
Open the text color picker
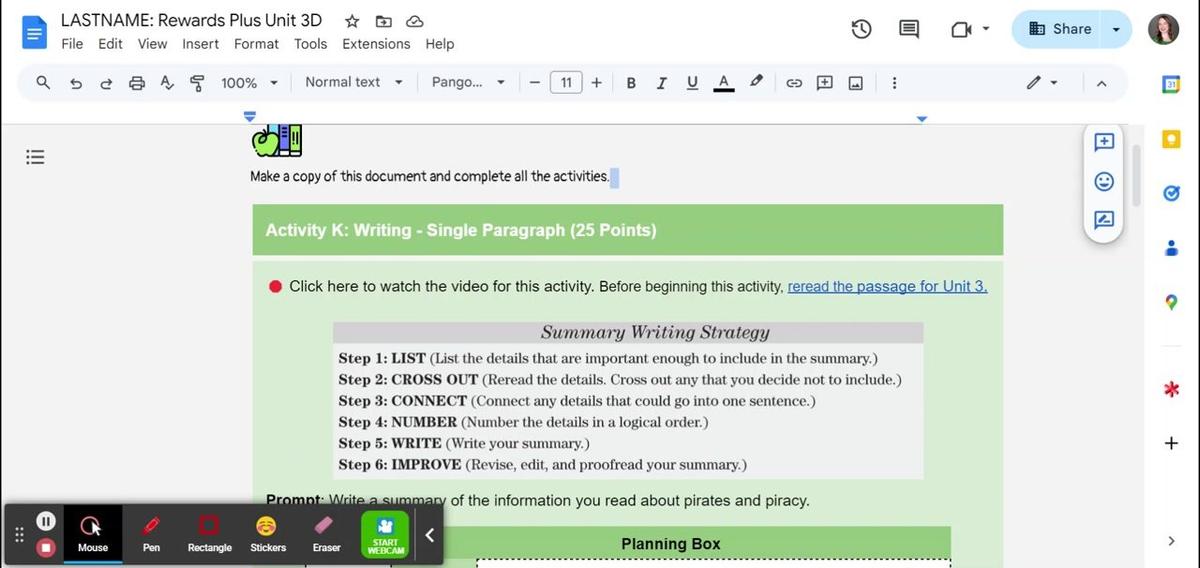723,83
